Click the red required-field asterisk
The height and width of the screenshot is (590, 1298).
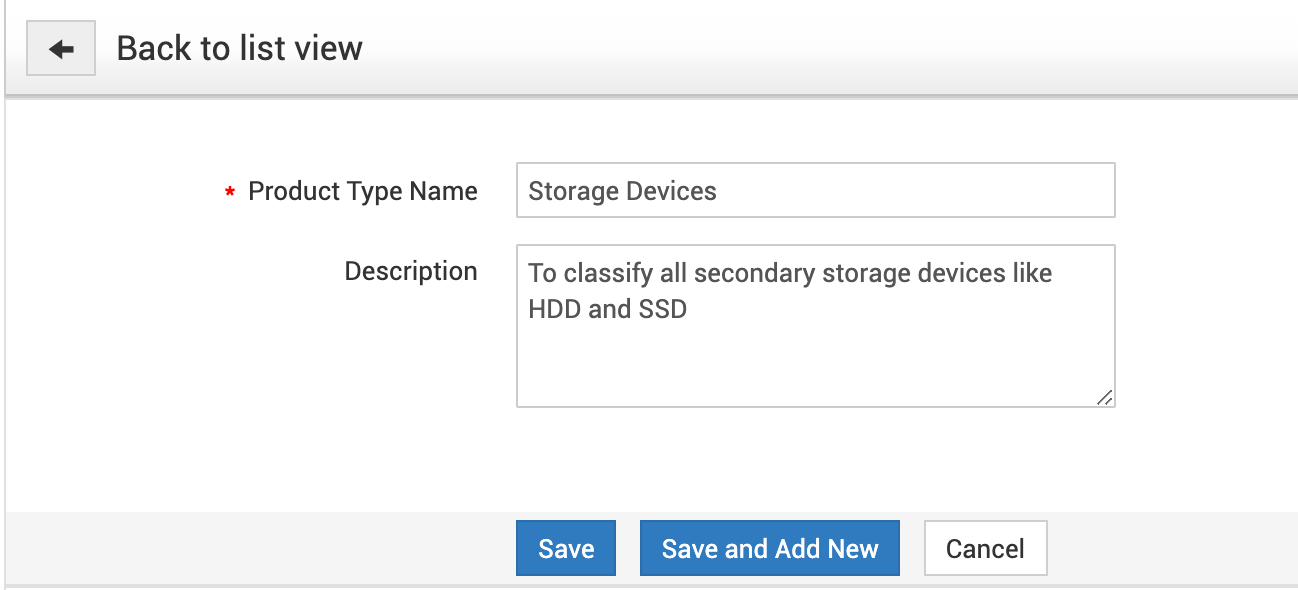click(x=231, y=192)
